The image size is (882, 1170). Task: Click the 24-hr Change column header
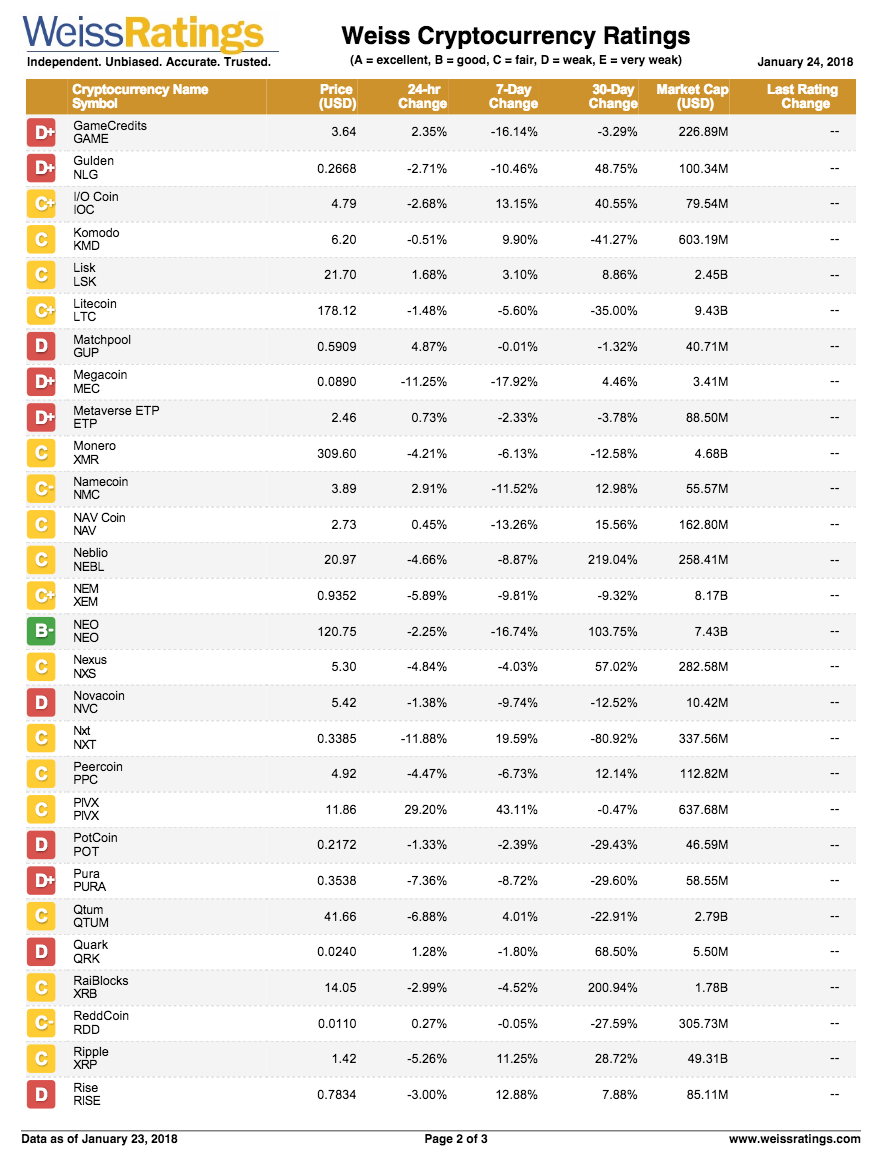pyautogui.click(x=422, y=96)
